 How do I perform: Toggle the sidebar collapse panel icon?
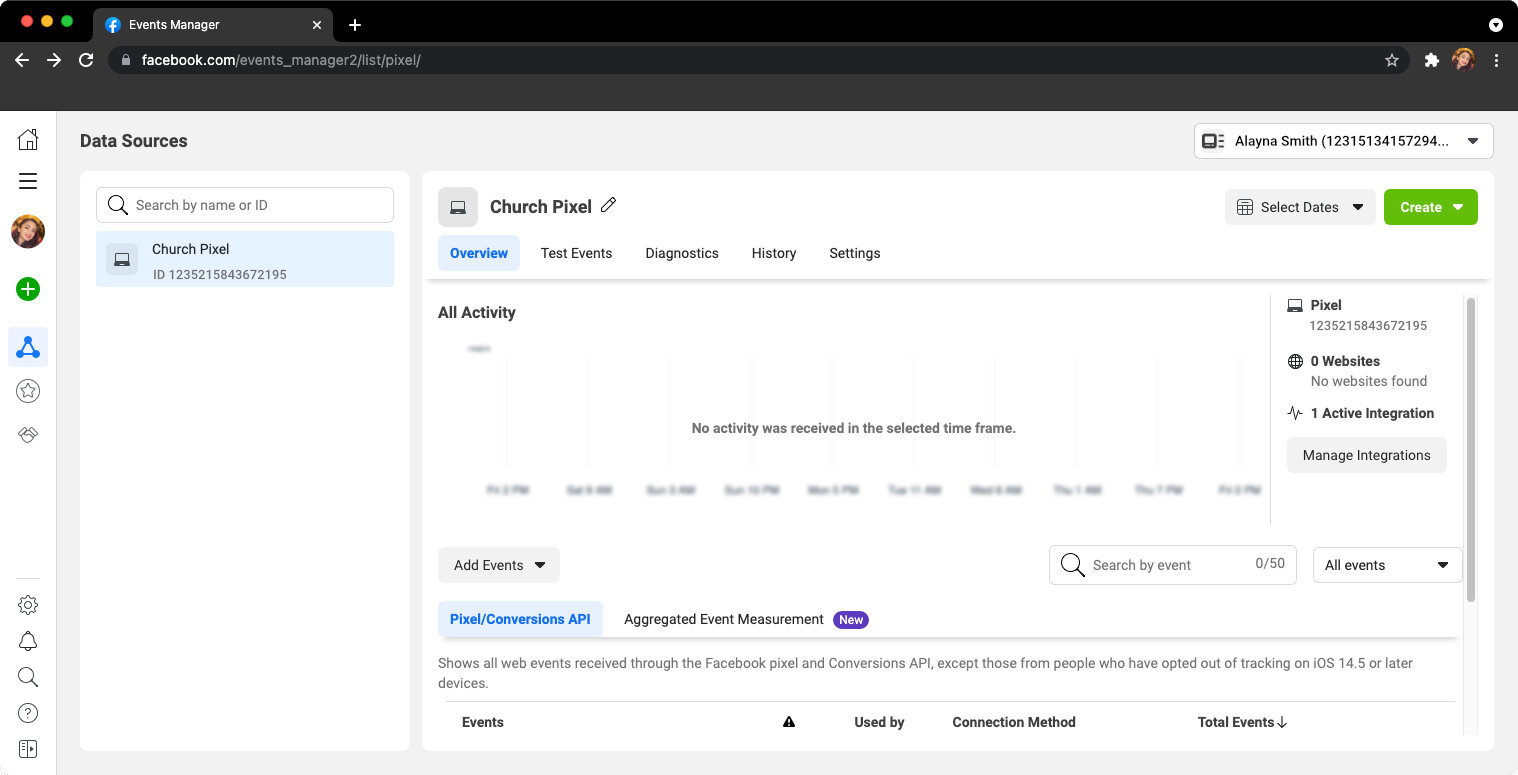point(28,749)
